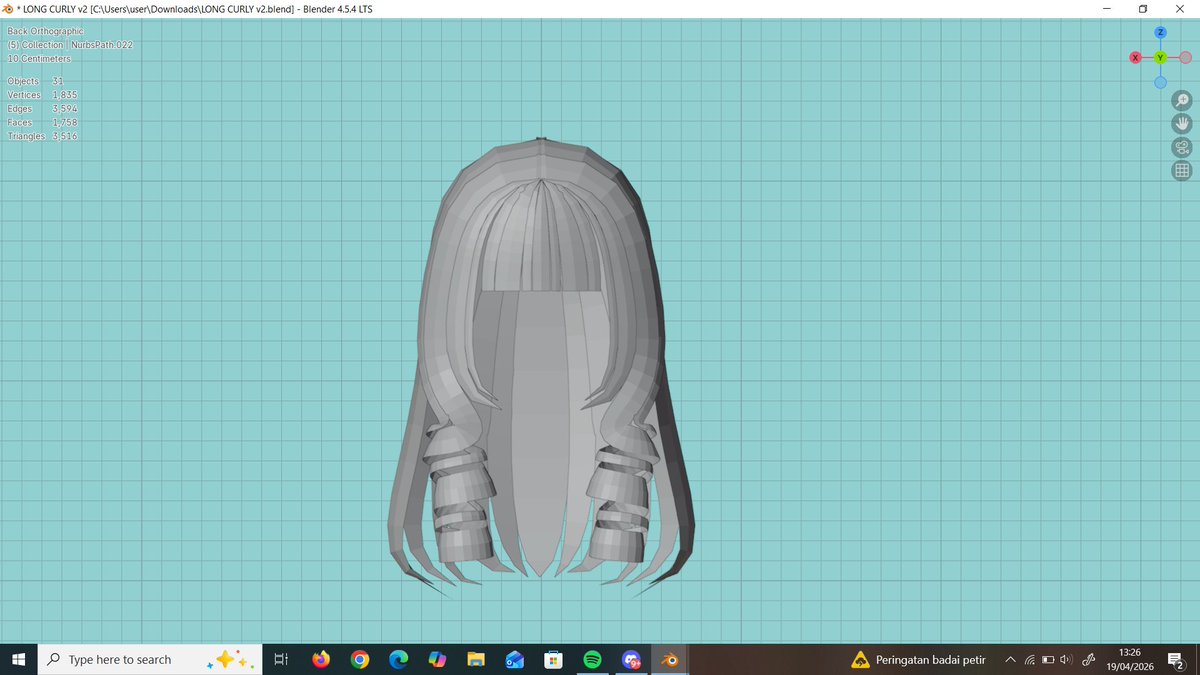Open the Windows Start menu
The image size is (1200, 675).
[x=19, y=659]
